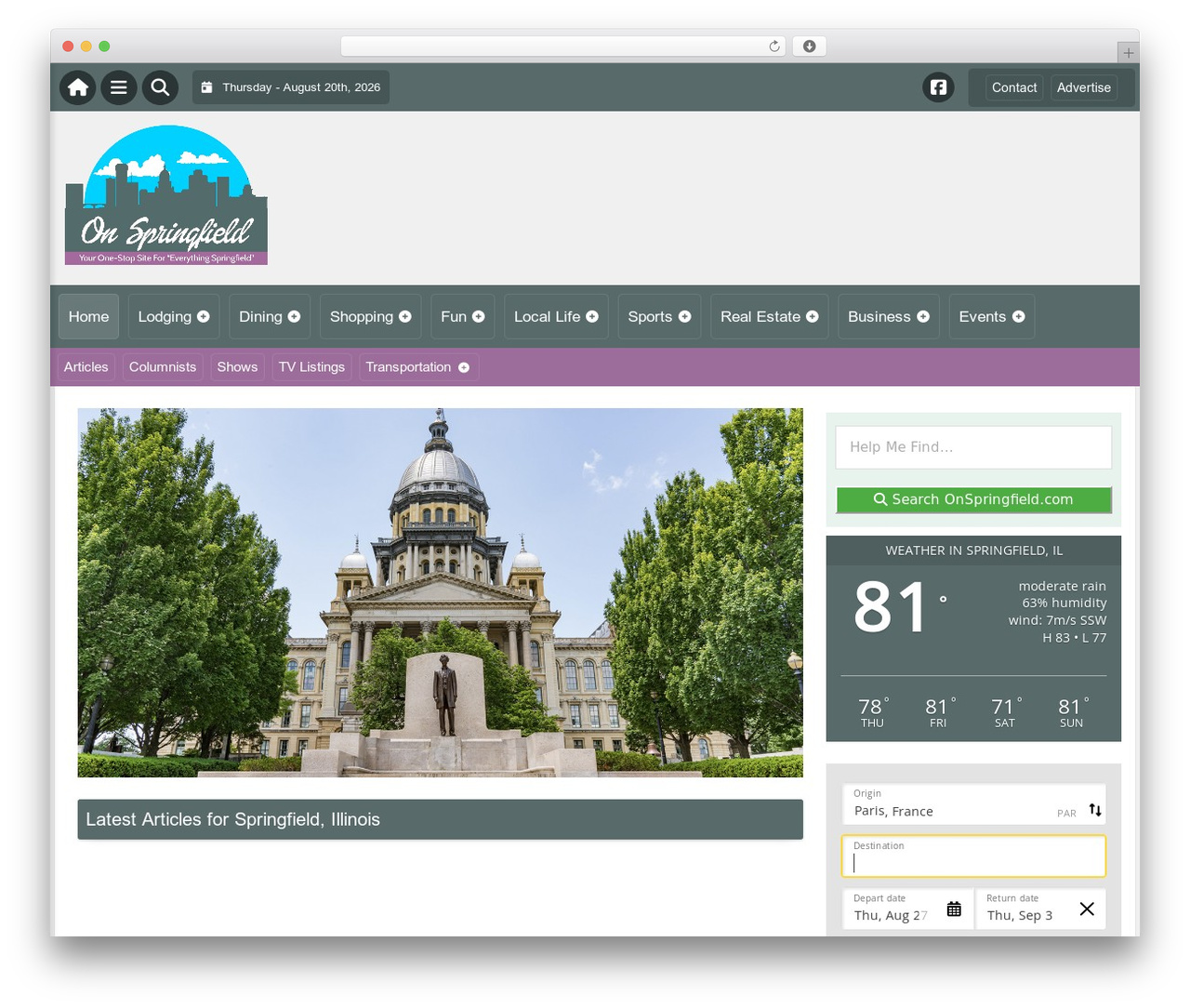The image size is (1190, 1008).
Task: Click the browser downloads icon
Action: coord(809,46)
